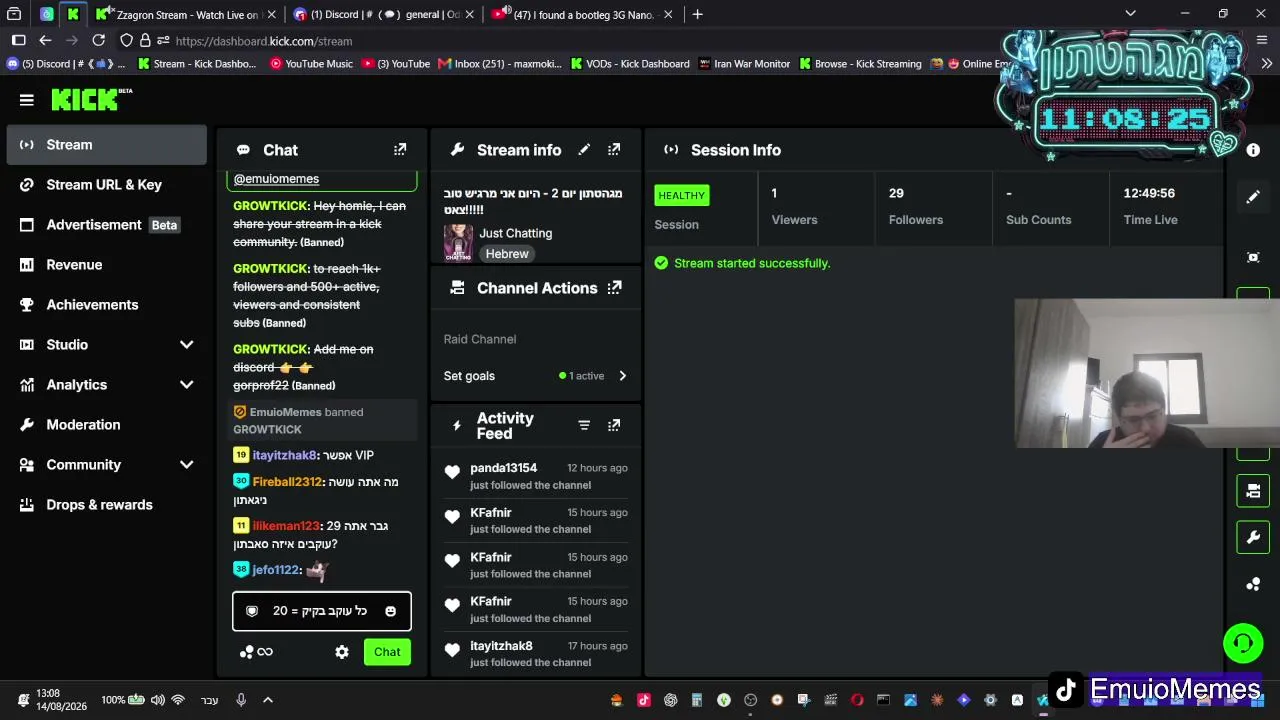Pop out the Stream info panel
Viewport: 1280px width, 720px height.
tap(614, 150)
